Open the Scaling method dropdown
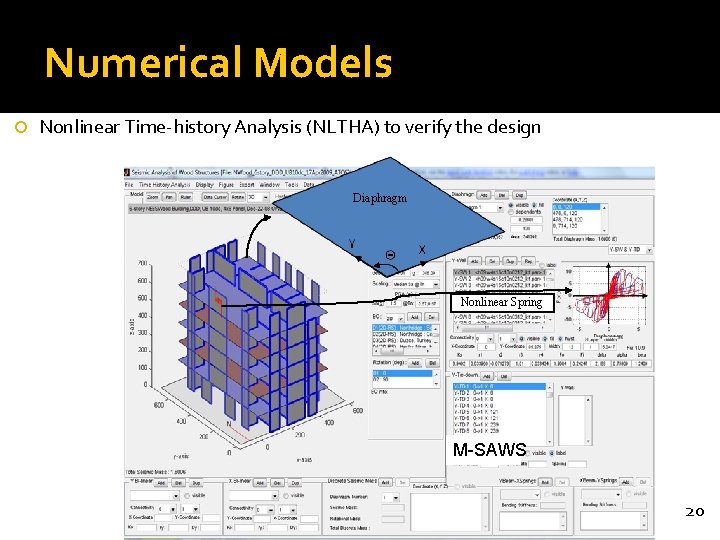Screen dimensions: 720x540 tap(416, 285)
